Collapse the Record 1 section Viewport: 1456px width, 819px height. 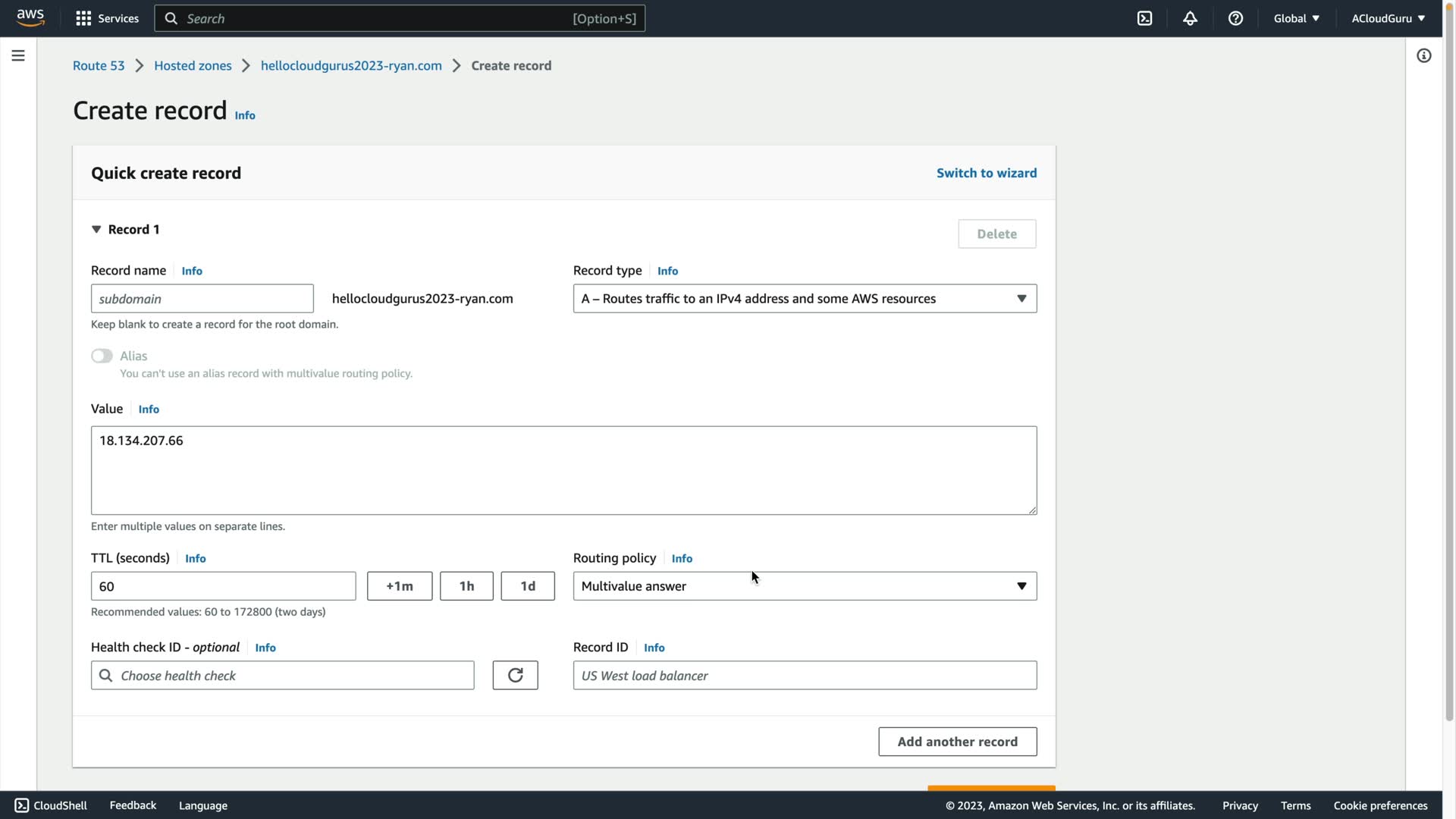tap(96, 229)
